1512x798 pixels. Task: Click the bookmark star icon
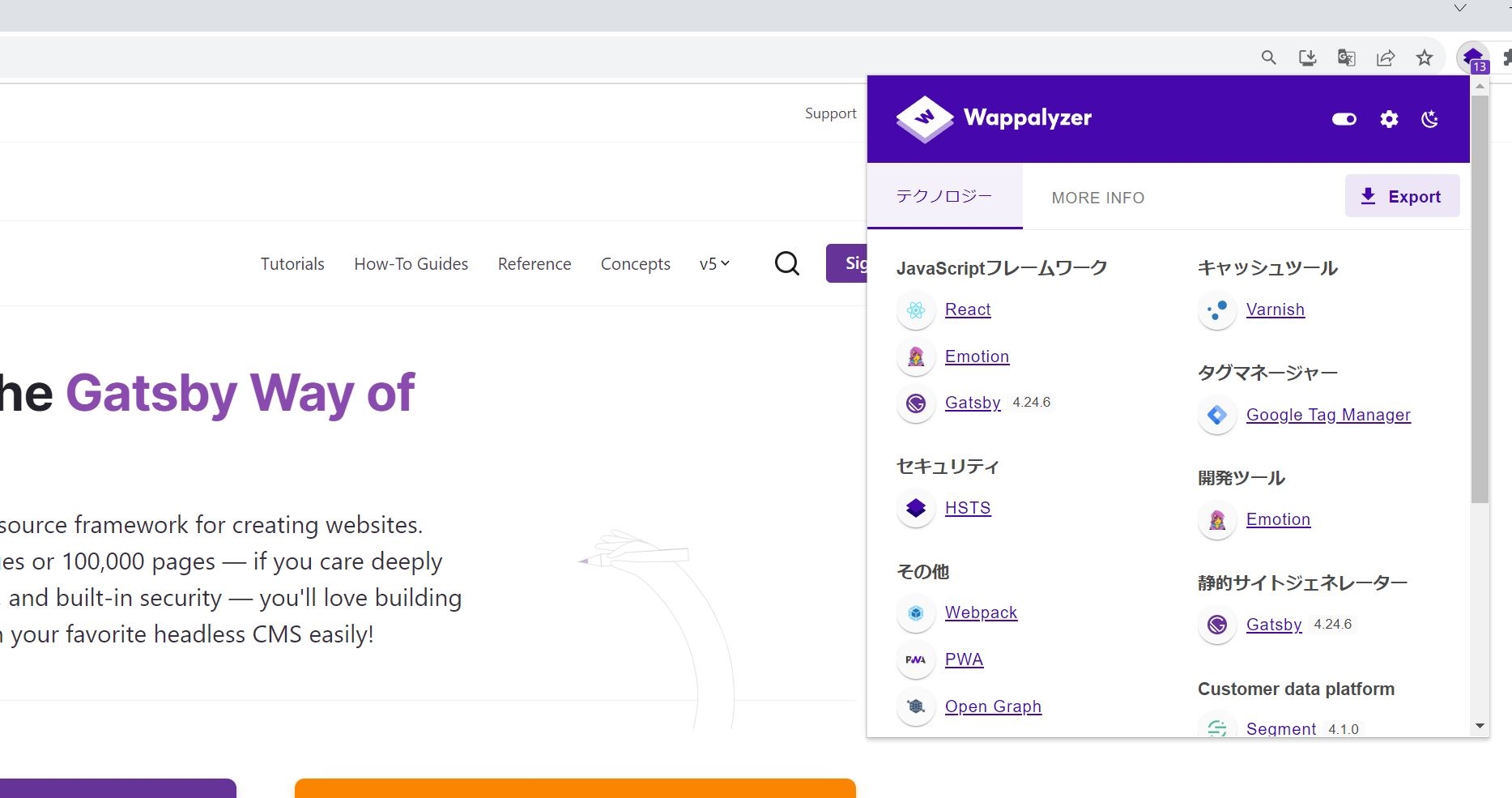[1425, 58]
